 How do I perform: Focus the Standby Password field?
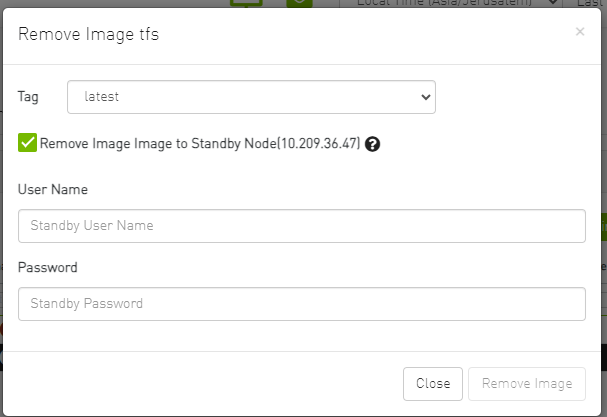[x=301, y=303]
